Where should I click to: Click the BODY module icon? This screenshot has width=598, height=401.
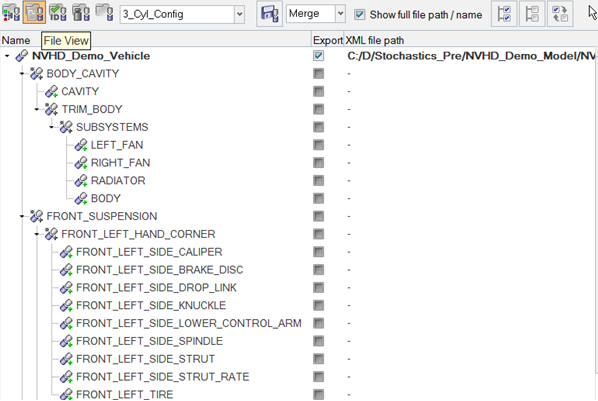[x=81, y=198]
